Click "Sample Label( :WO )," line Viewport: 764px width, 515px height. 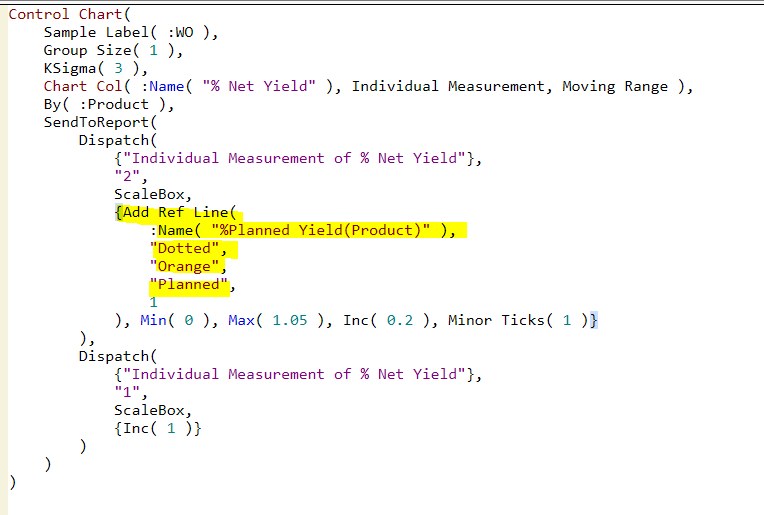coord(131,33)
